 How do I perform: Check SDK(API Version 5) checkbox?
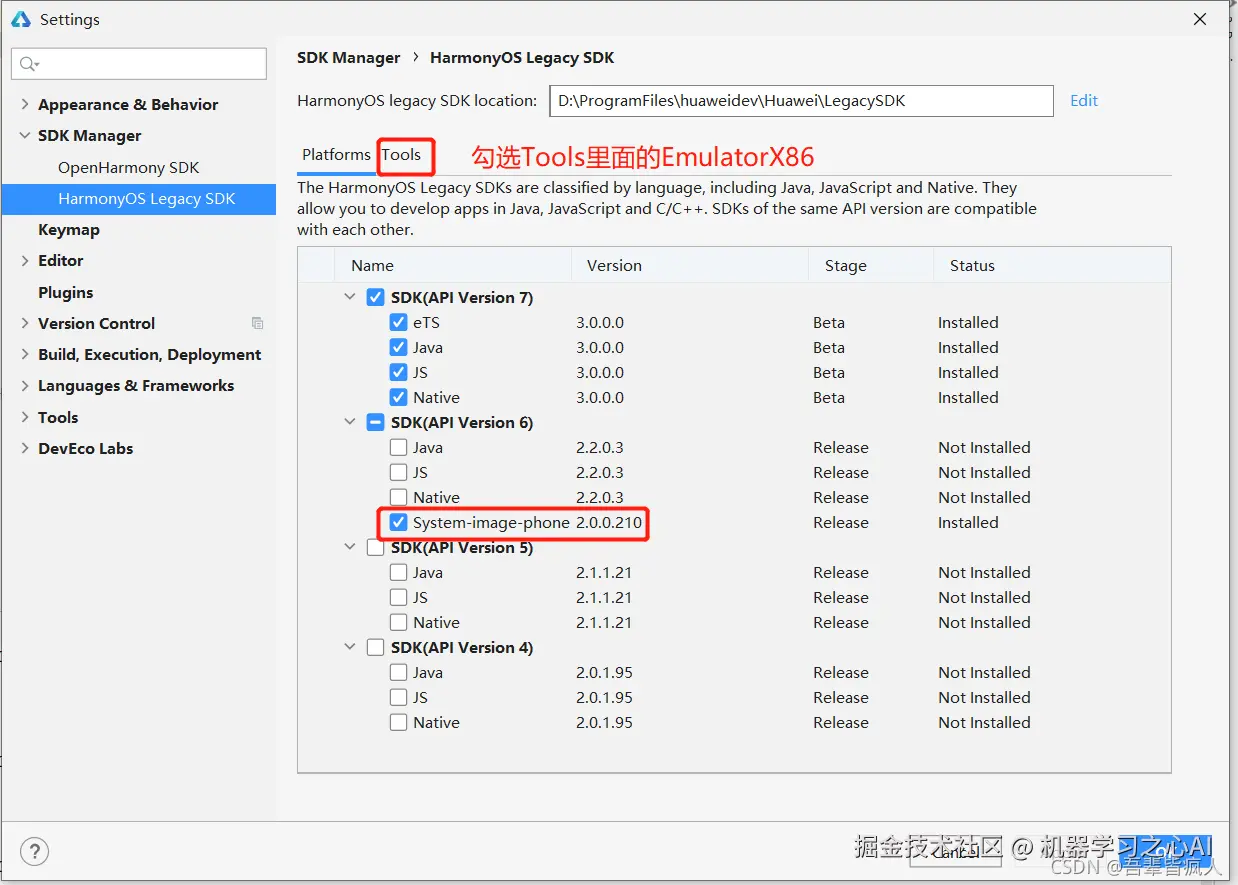[x=375, y=547]
